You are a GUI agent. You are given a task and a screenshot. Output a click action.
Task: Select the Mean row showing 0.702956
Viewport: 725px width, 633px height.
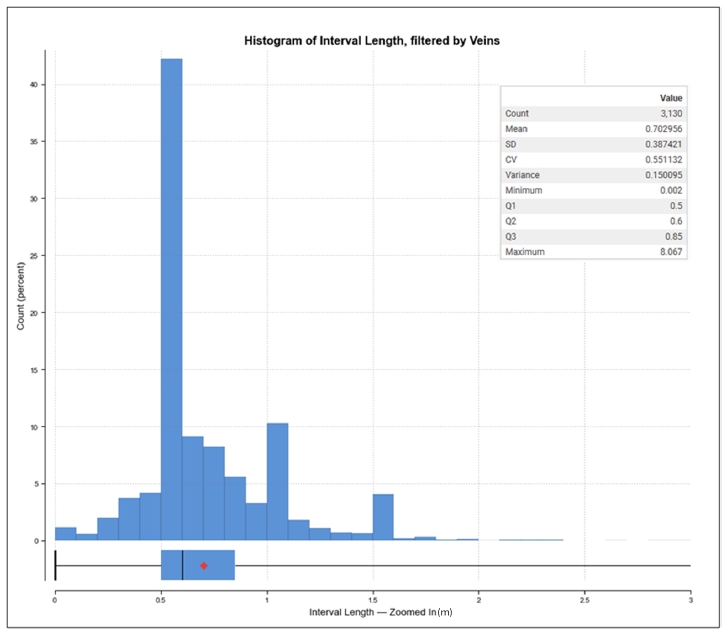coord(594,129)
